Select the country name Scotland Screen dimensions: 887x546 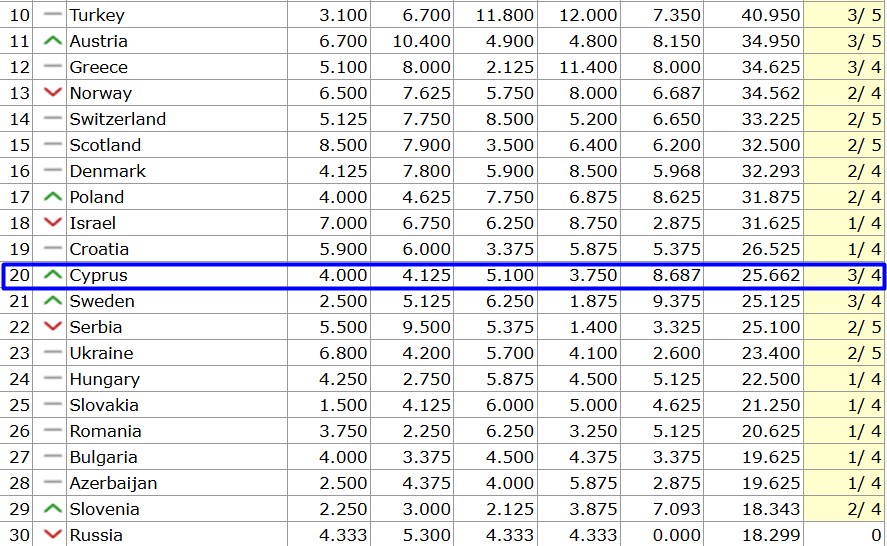point(105,145)
